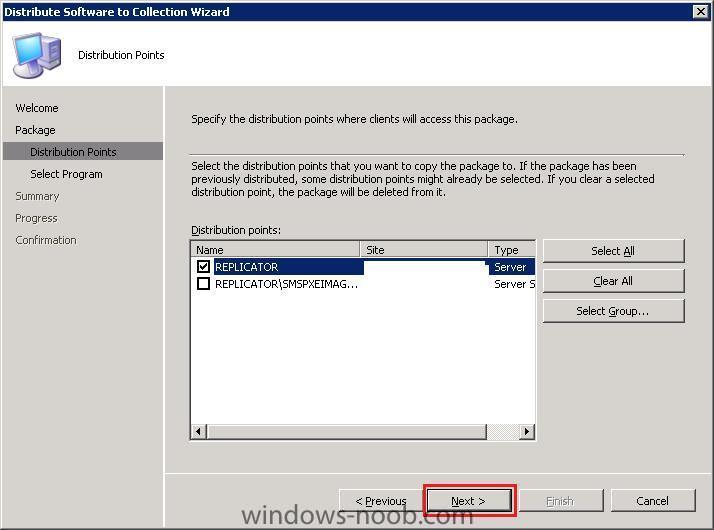The width and height of the screenshot is (714, 530).
Task: Click Clear All button
Action: [x=613, y=281]
